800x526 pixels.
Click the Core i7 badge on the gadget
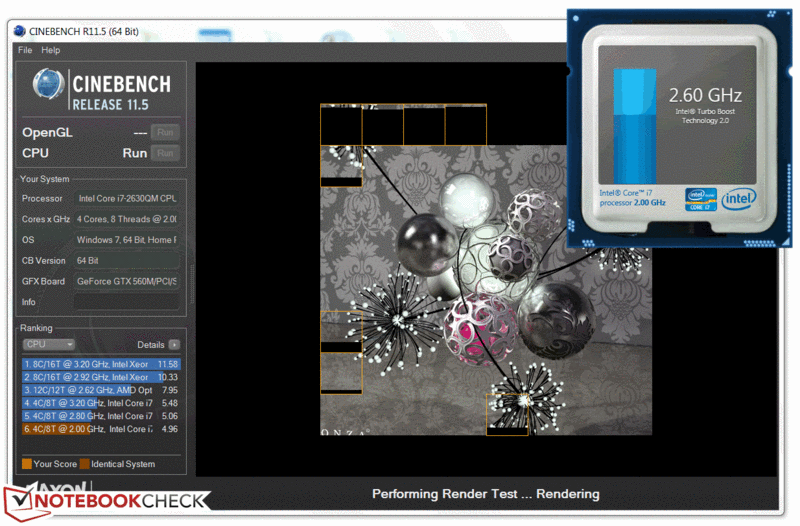click(x=701, y=199)
